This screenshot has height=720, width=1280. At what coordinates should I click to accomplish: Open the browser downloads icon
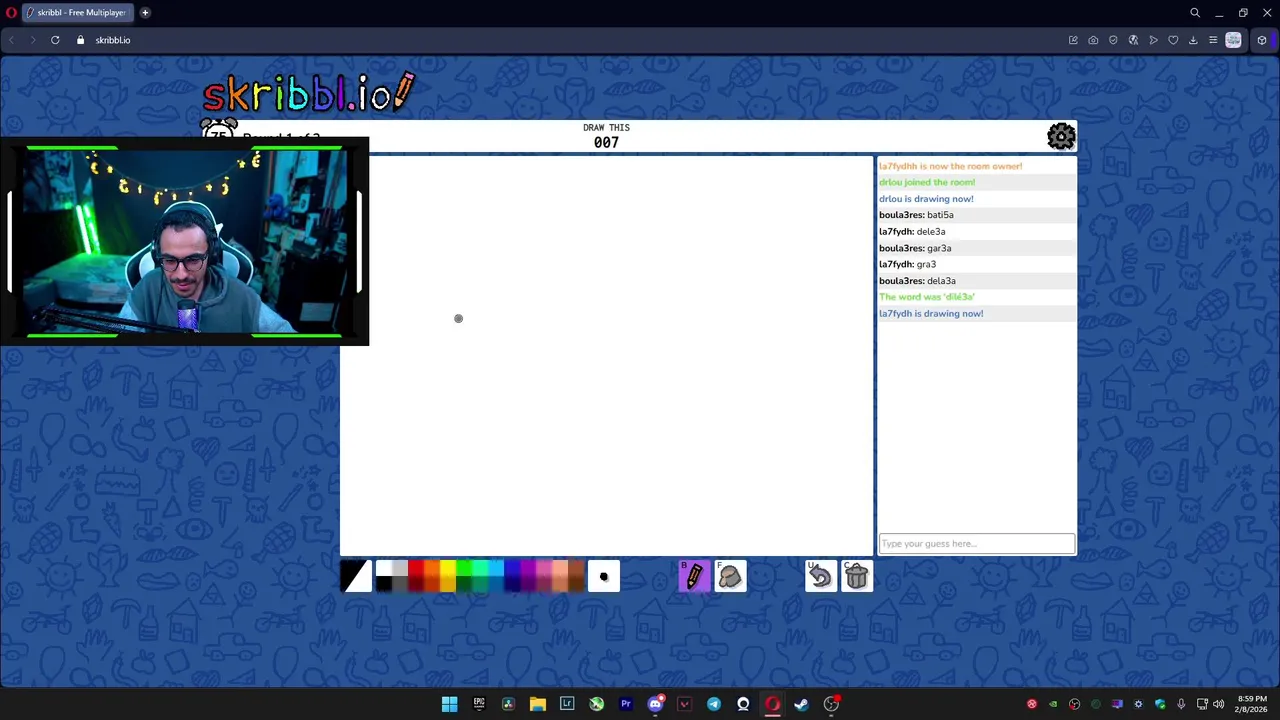click(1193, 40)
